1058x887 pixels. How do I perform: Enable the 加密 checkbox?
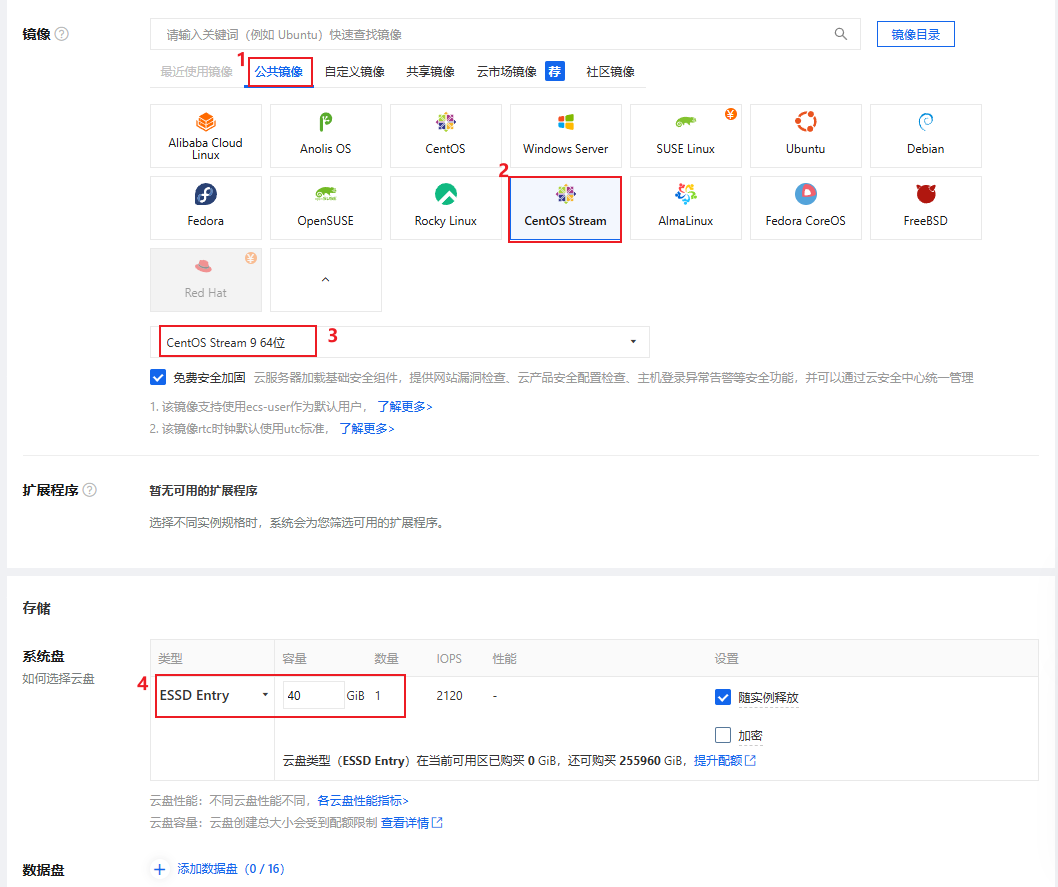723,735
